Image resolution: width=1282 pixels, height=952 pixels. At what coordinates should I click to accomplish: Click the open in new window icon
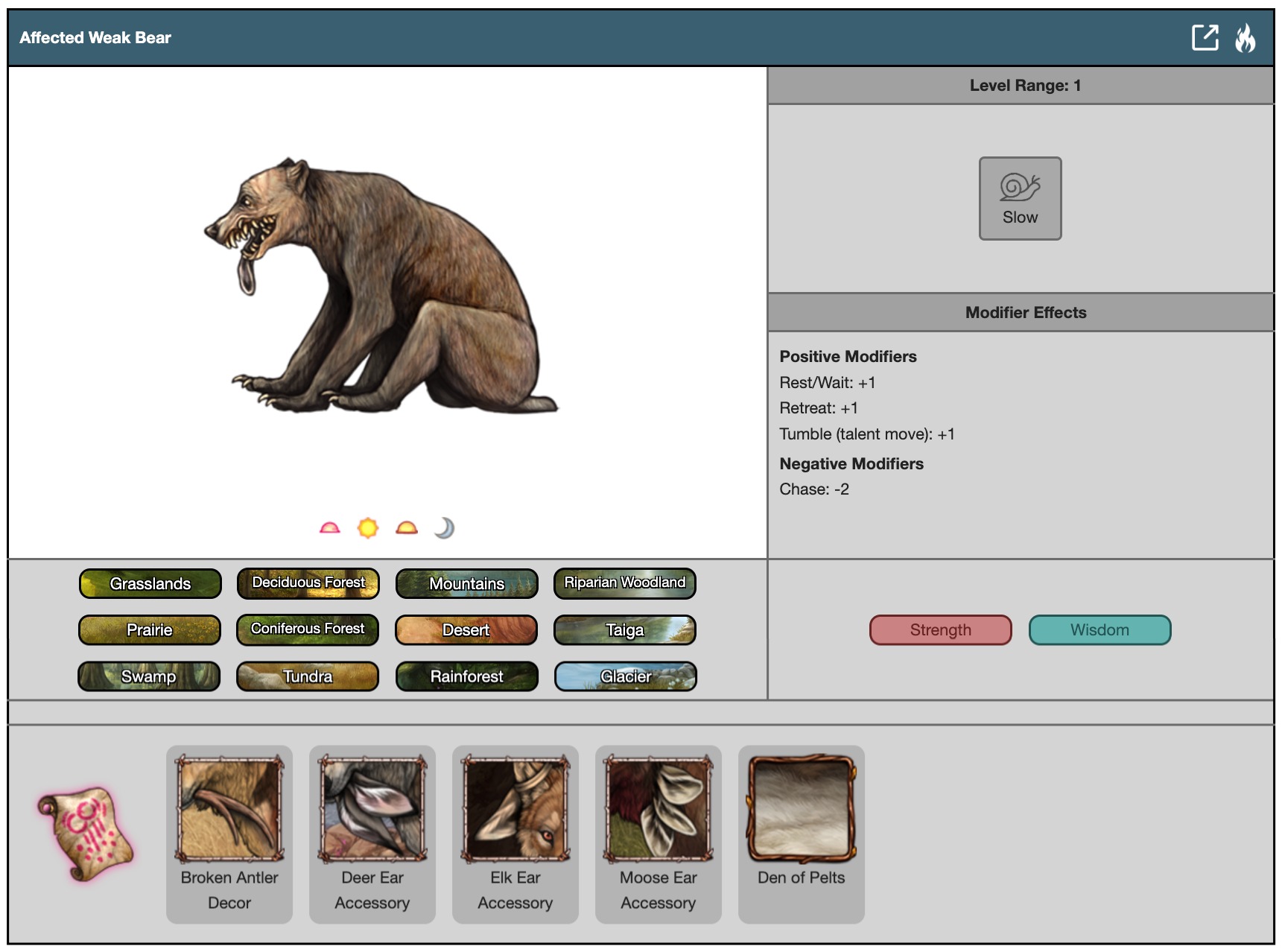(x=1205, y=37)
